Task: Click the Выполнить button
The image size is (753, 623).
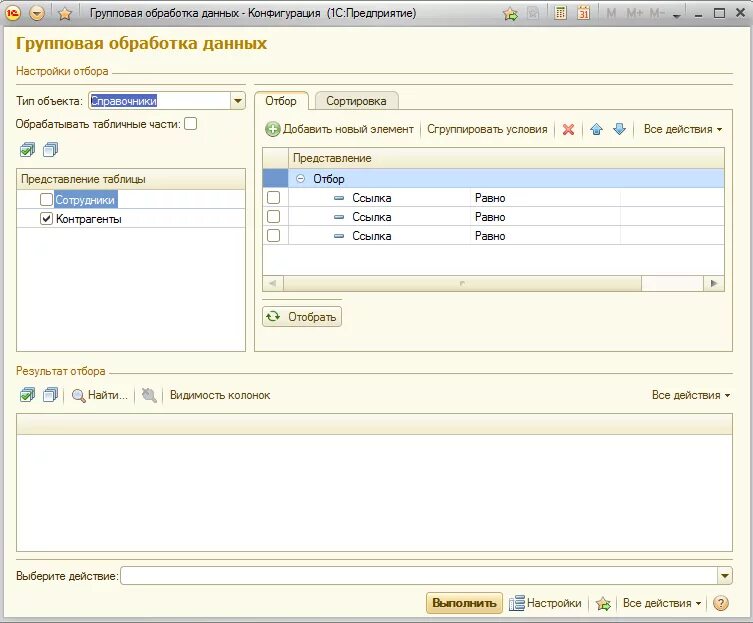Action: (x=464, y=603)
